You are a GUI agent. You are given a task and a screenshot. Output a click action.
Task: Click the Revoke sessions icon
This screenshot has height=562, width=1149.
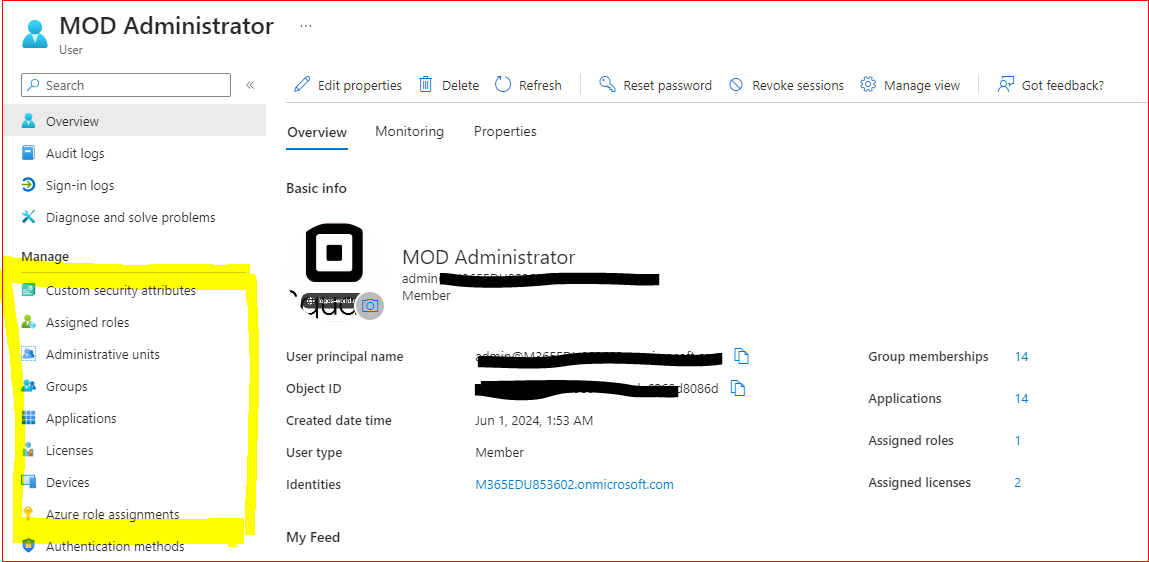[736, 85]
